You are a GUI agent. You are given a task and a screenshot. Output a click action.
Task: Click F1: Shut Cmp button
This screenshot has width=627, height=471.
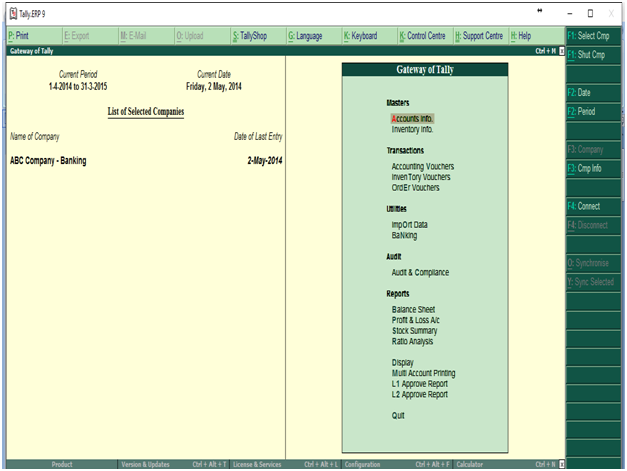tap(593, 55)
